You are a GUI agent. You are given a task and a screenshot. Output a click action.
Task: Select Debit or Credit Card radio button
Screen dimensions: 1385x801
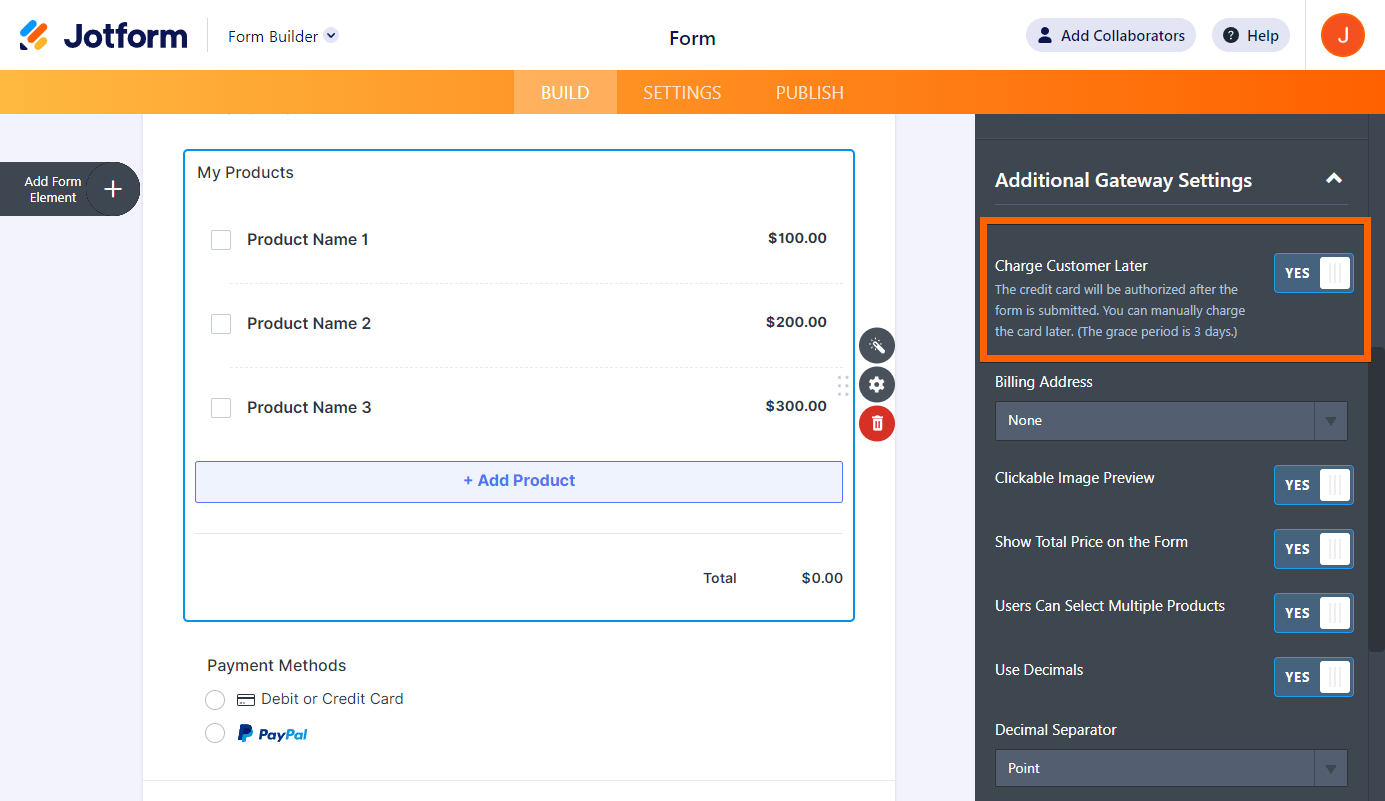(x=215, y=700)
